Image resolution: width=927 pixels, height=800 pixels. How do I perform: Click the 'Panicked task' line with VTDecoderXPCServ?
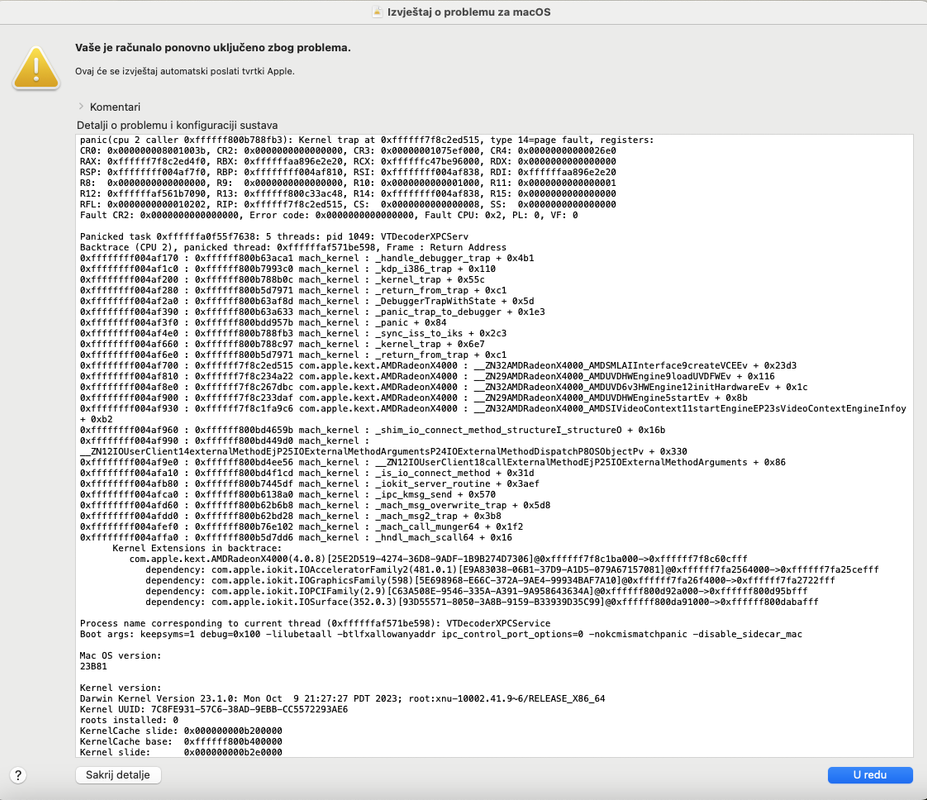pyautogui.click(x=274, y=237)
